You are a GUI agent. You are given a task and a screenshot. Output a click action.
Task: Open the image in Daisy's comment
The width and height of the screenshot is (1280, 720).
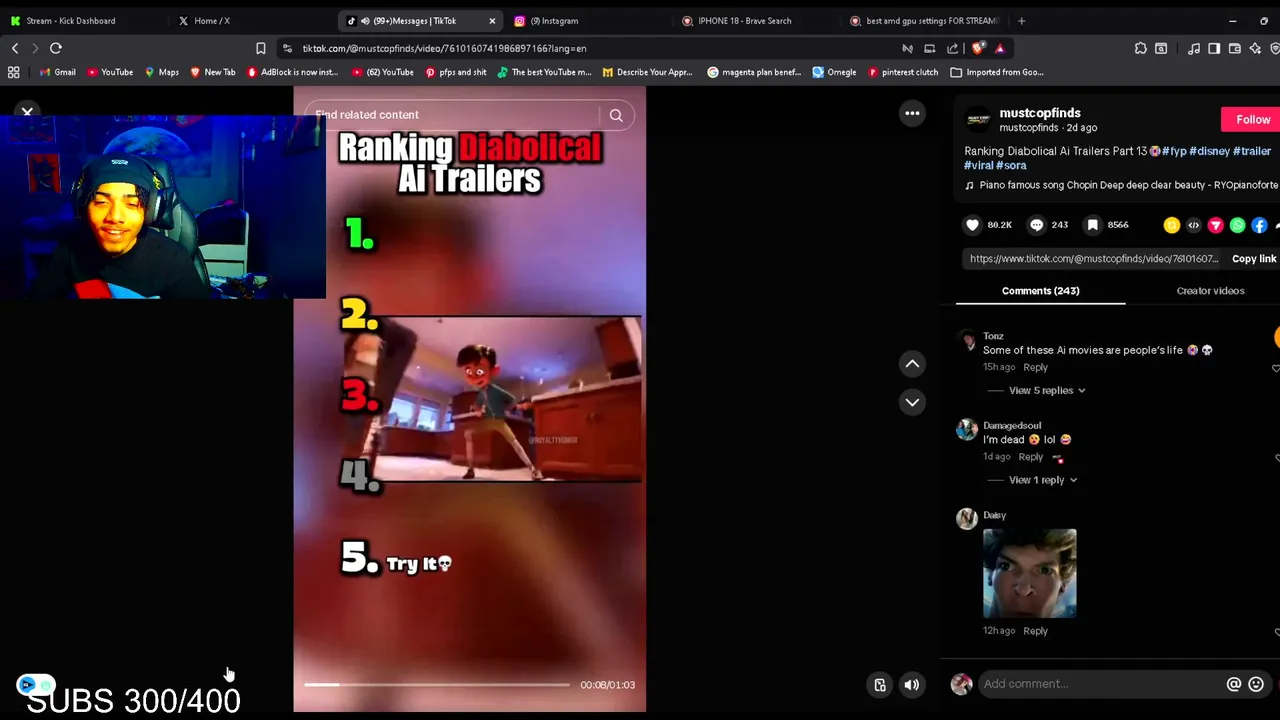point(1029,574)
